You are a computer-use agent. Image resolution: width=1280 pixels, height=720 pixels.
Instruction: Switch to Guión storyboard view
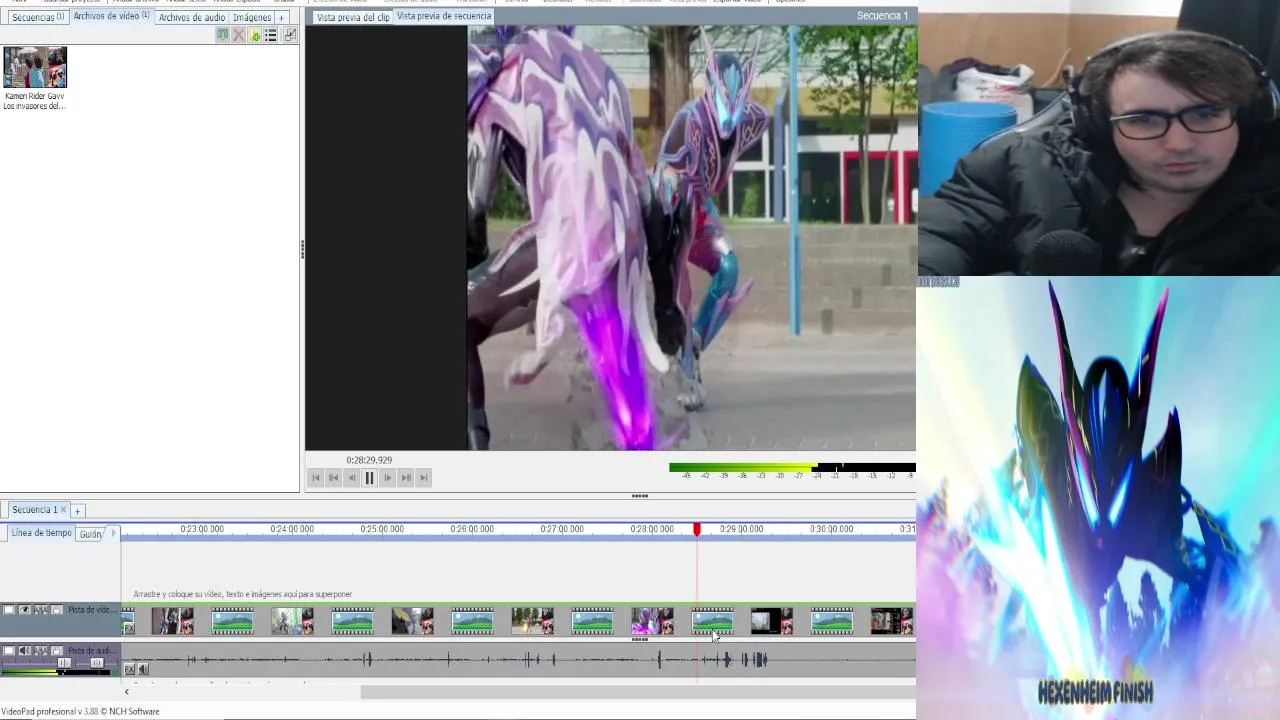(90, 534)
